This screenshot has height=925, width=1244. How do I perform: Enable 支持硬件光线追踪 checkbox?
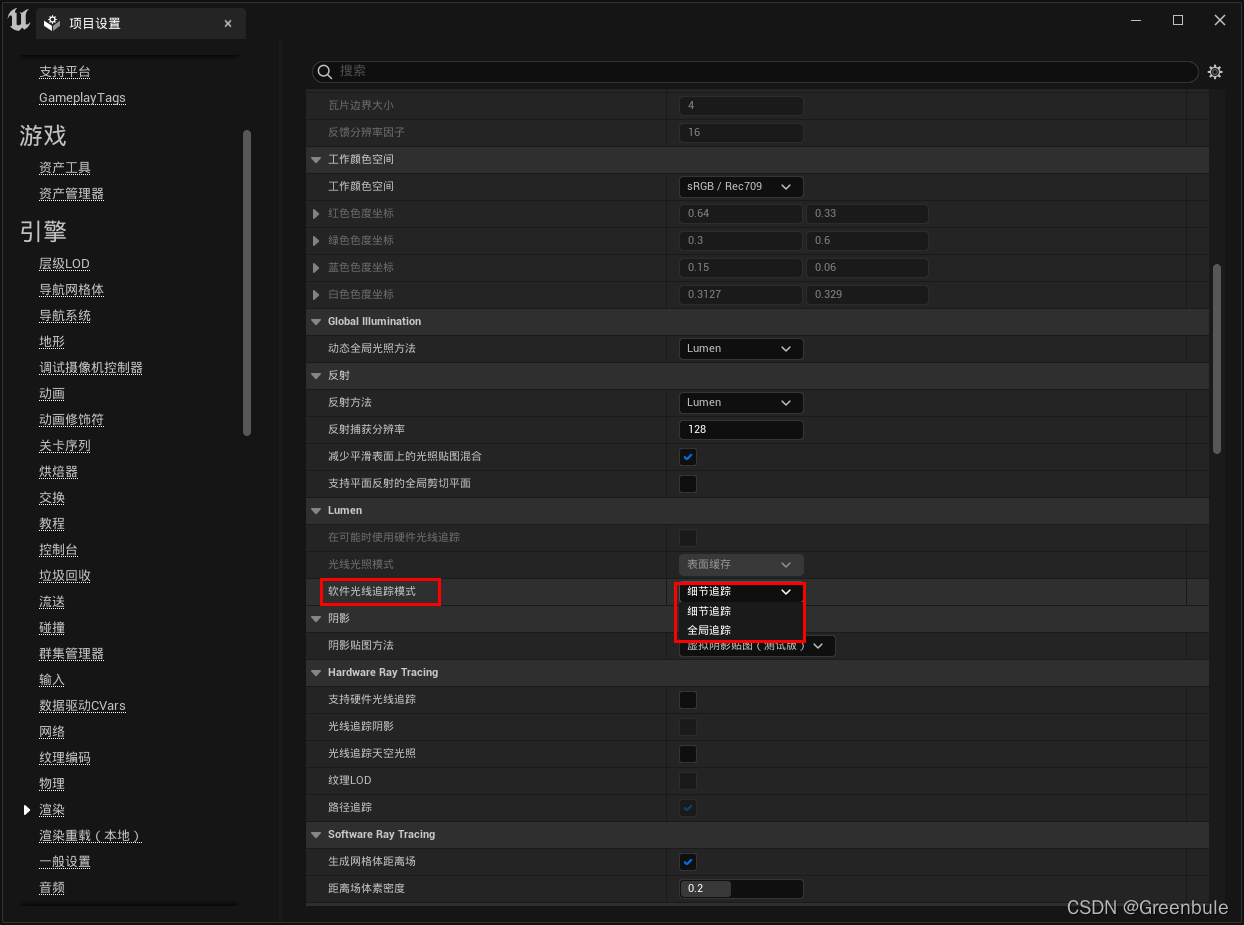[x=688, y=699]
